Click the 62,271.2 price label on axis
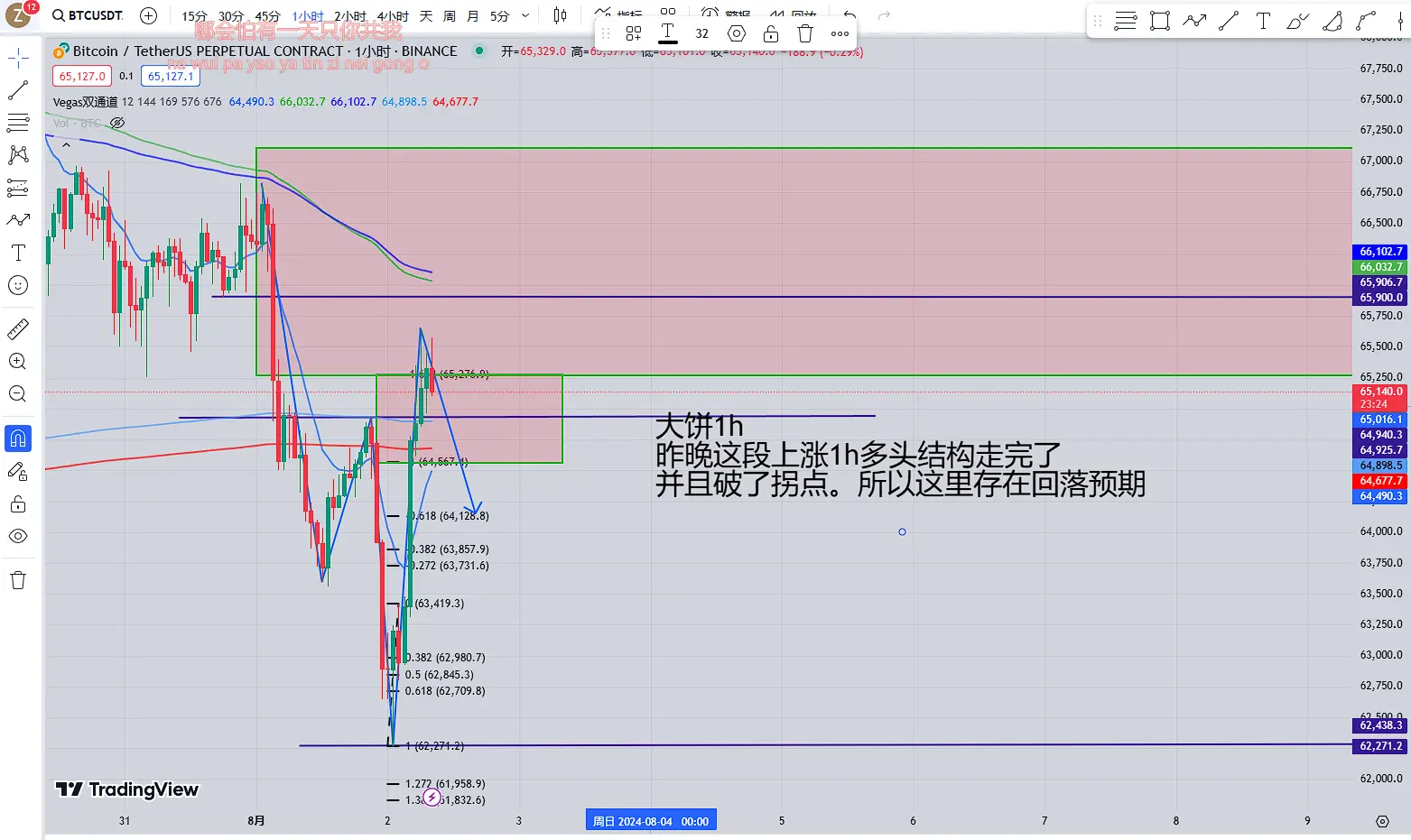Screen dimensions: 1411x840 (1381, 746)
